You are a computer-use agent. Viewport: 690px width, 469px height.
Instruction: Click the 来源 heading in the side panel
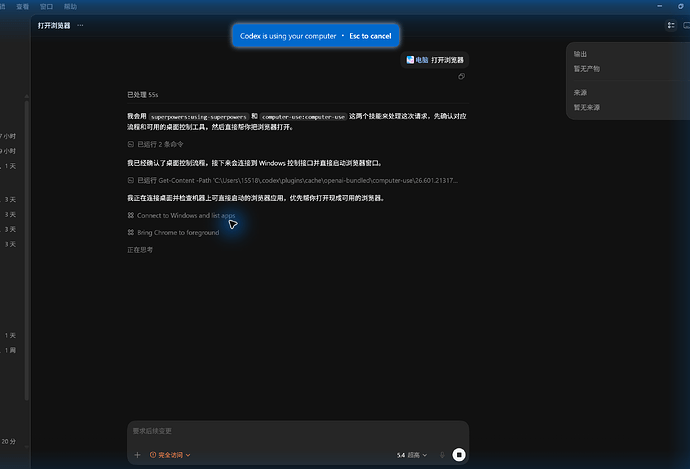(580, 93)
